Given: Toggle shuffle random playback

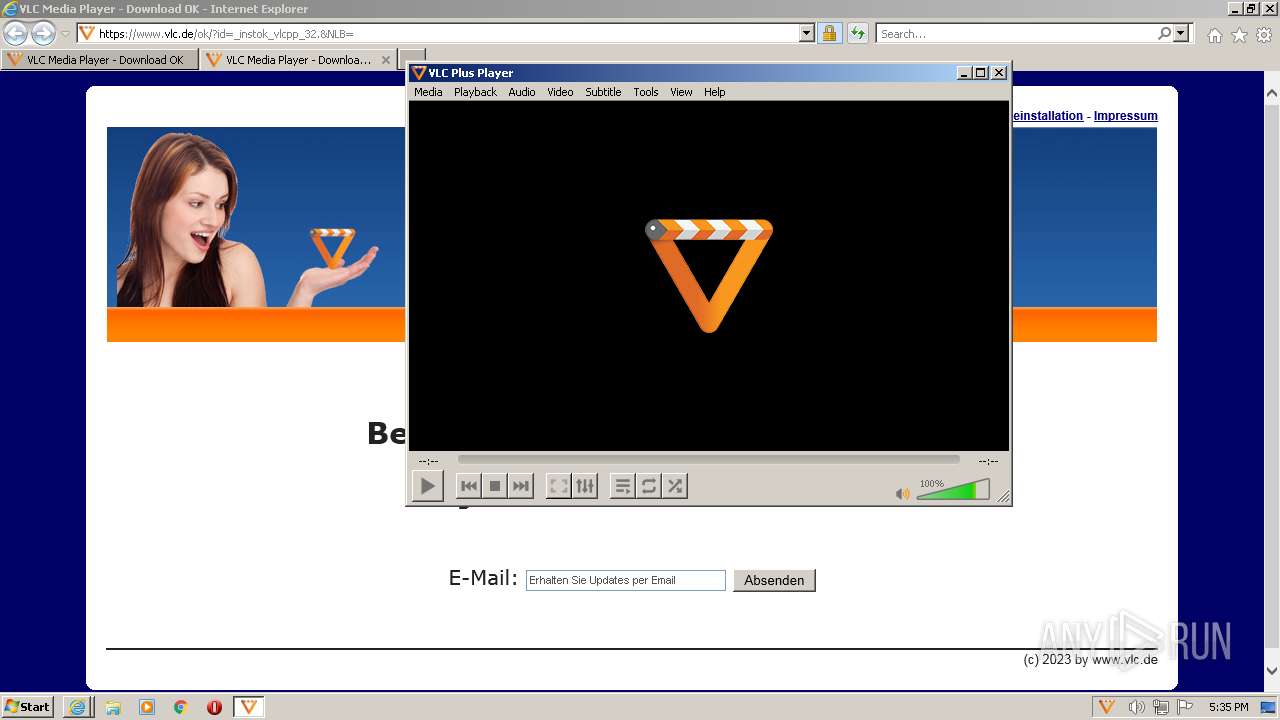Looking at the screenshot, I should tap(675, 486).
